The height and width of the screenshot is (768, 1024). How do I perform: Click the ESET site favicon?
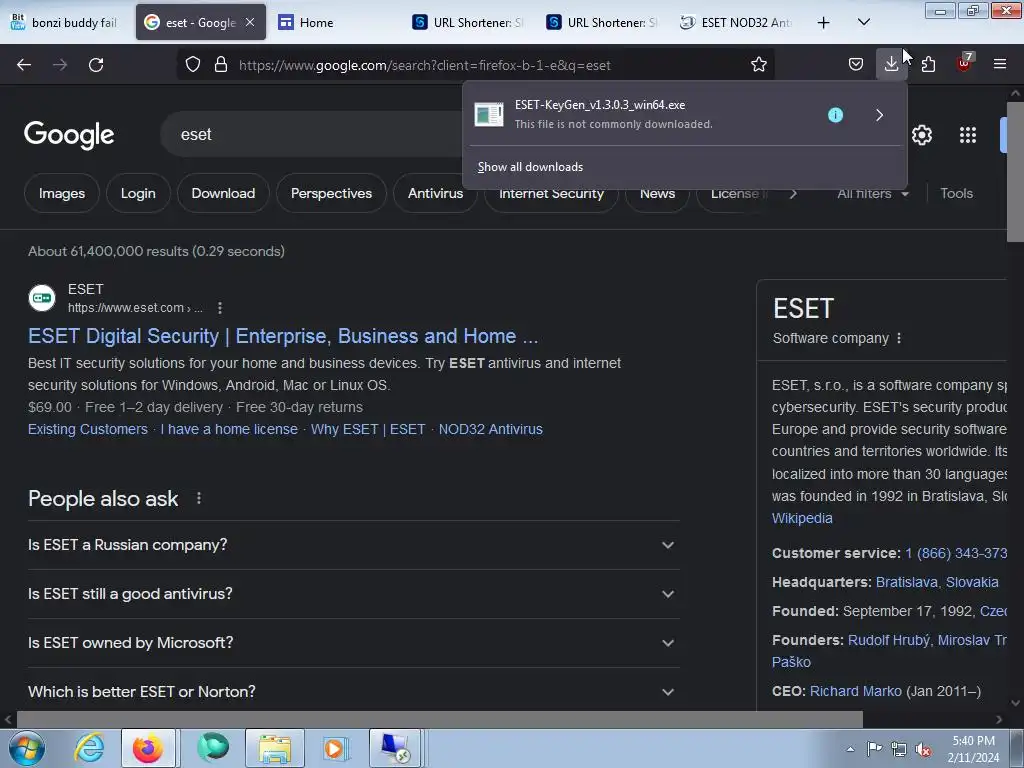pyautogui.click(x=42, y=298)
